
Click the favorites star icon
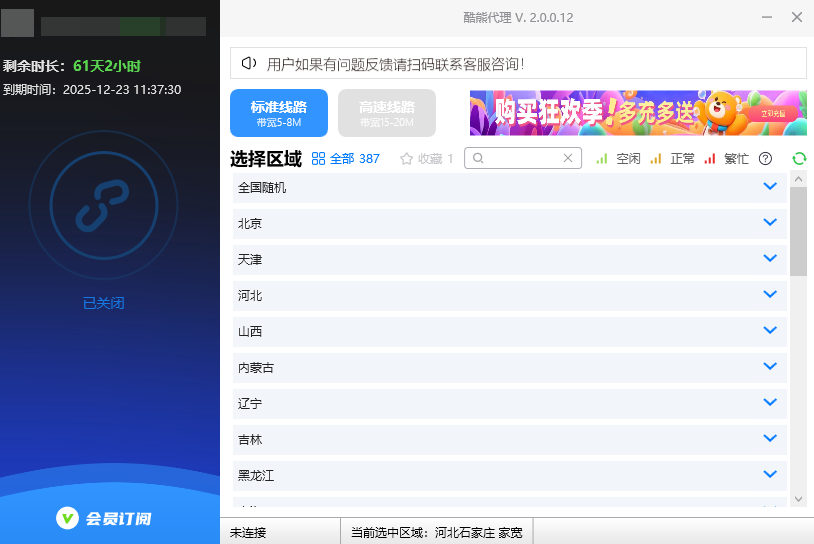point(406,158)
